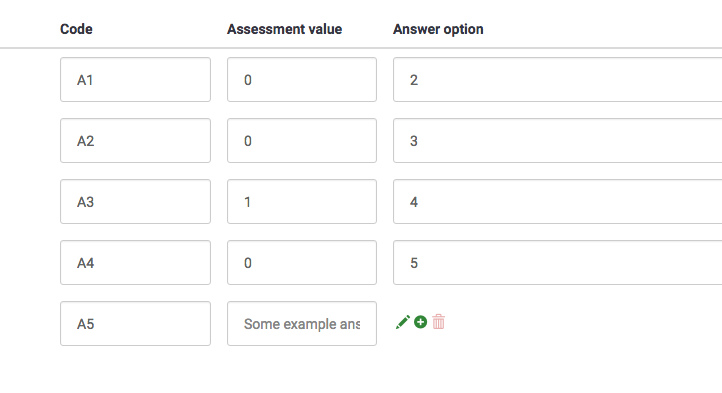Change the A4 assessment value field
The width and height of the screenshot is (722, 393).
302,263
